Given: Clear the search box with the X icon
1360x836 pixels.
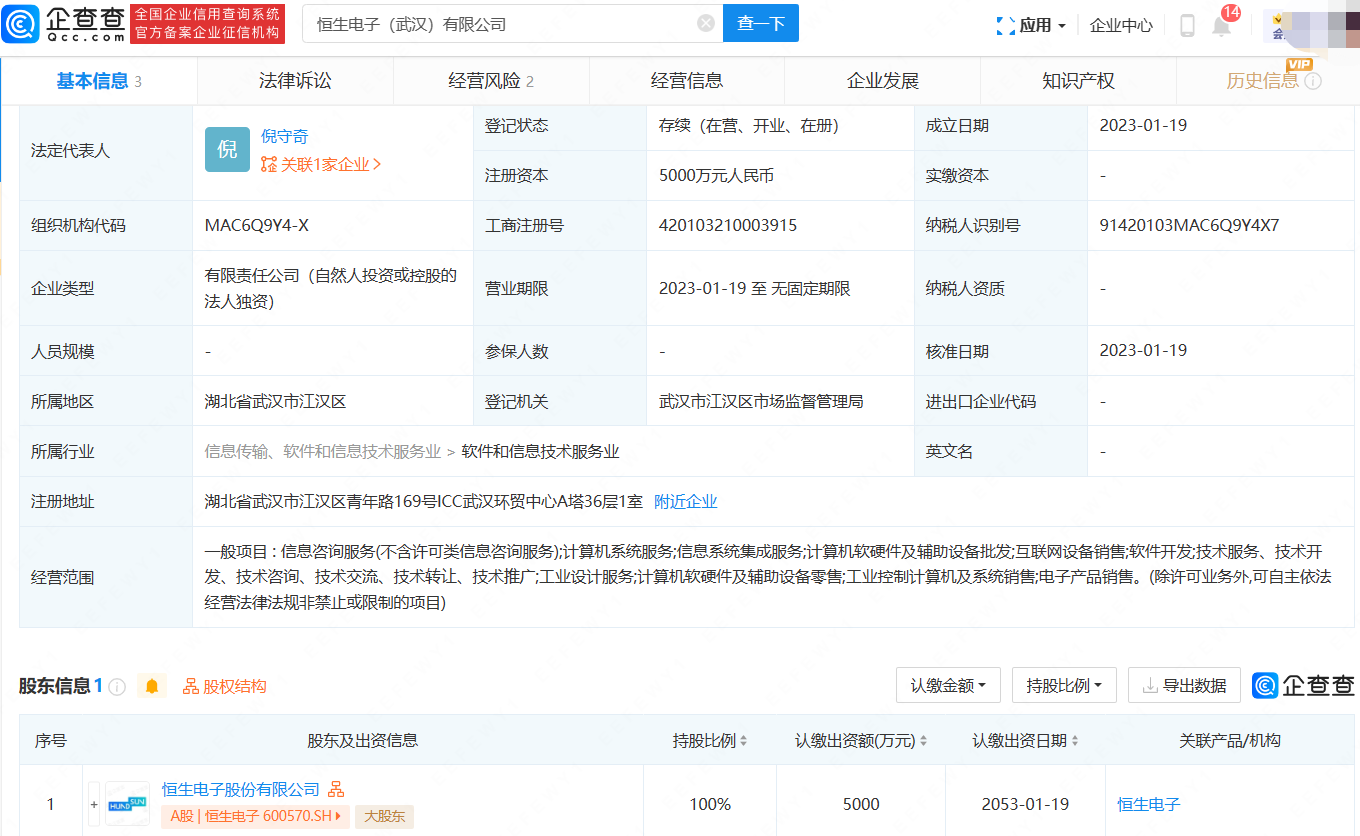Looking at the screenshot, I should coord(705,24).
